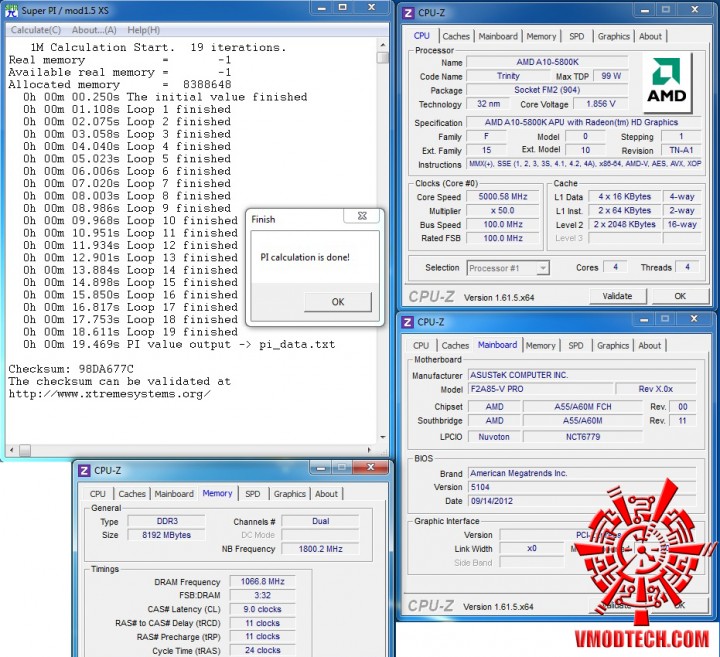Switch to Graphics tab in top CPU-Z window
The width and height of the screenshot is (720, 657).
[613, 36]
